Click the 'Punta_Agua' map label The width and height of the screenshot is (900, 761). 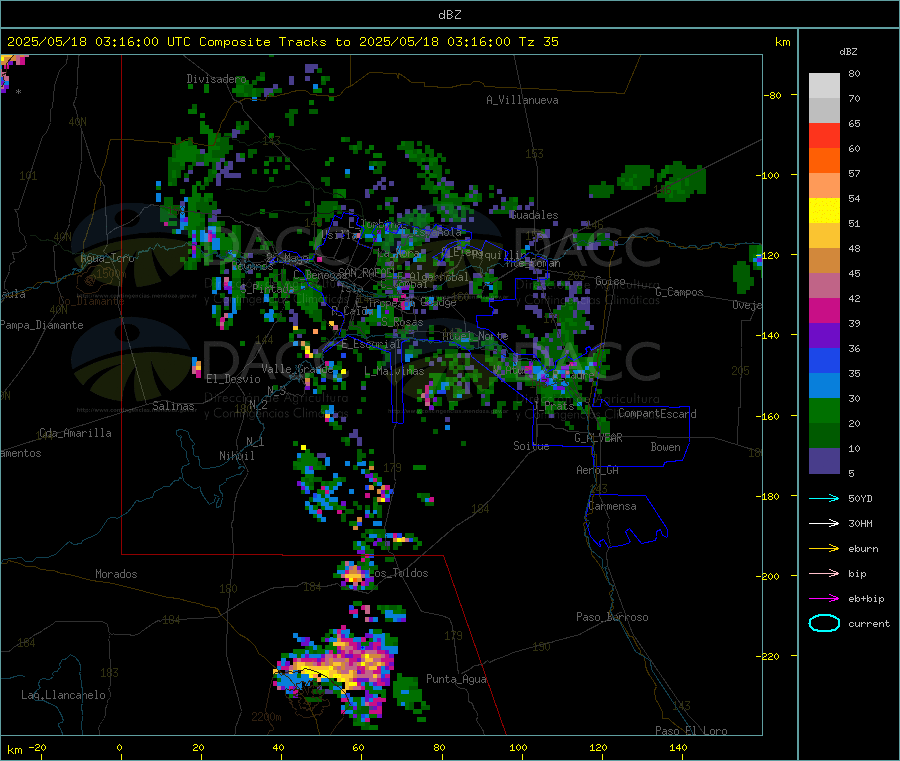pyautogui.click(x=456, y=679)
